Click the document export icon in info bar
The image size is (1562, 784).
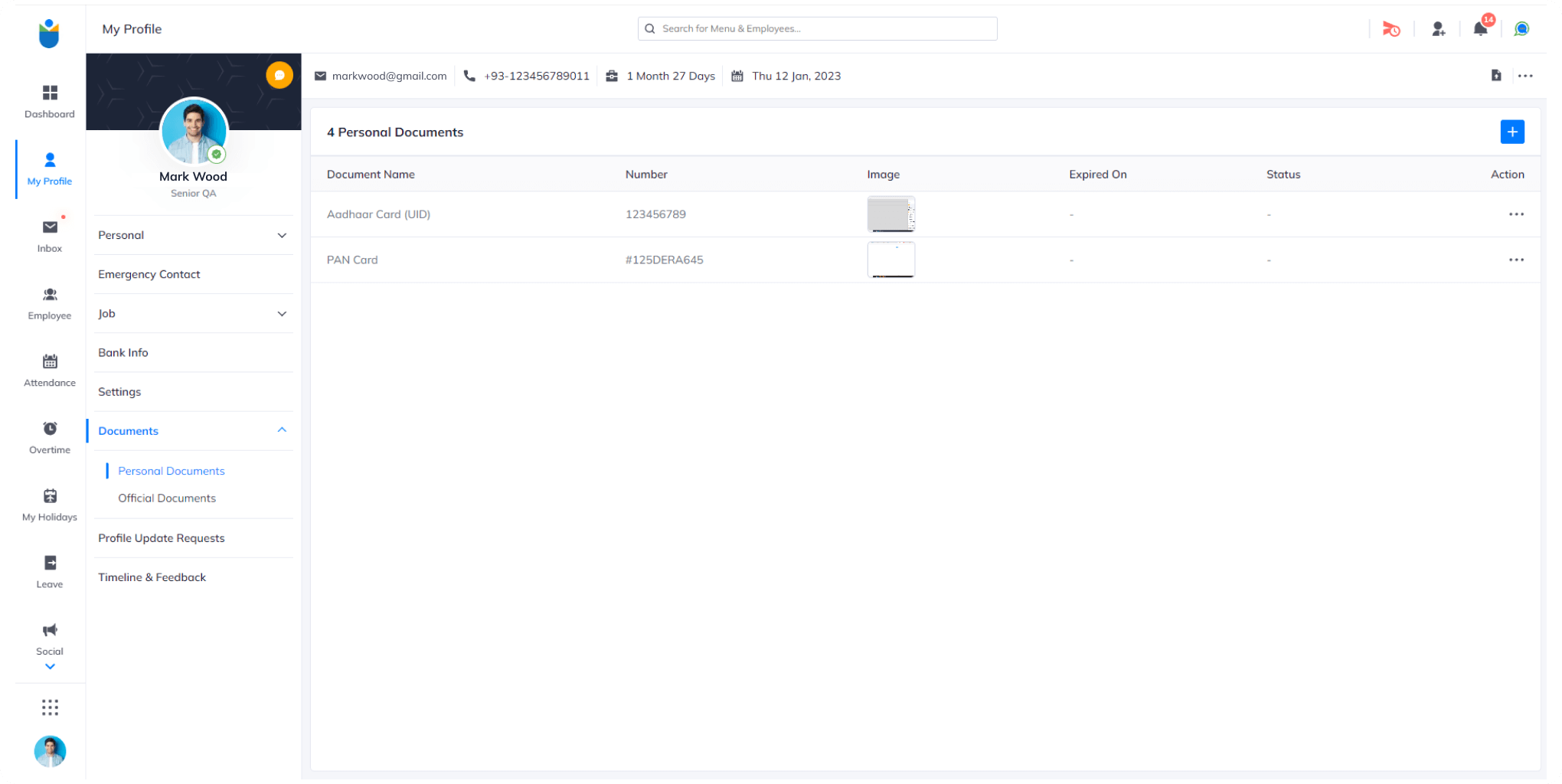point(1496,75)
